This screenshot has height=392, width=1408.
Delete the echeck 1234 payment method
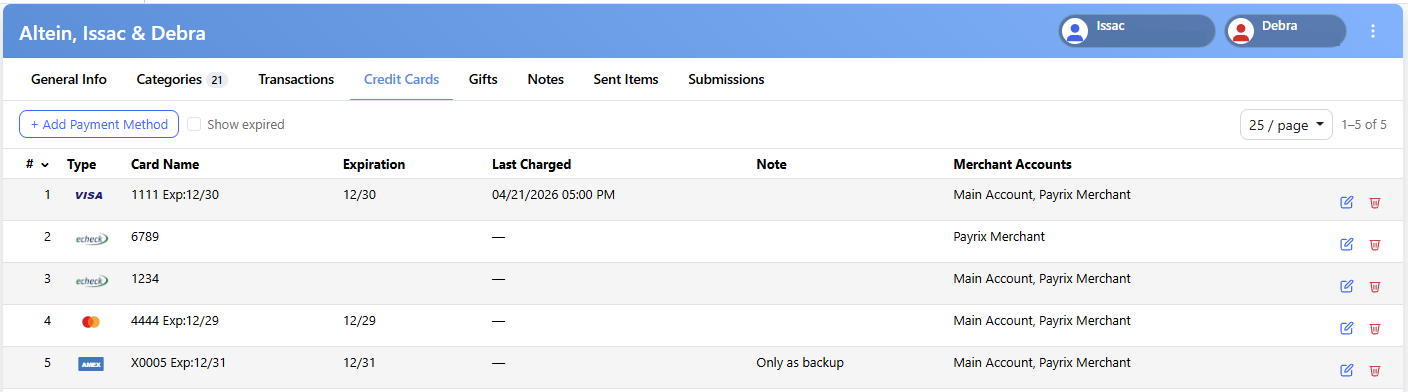(1375, 286)
